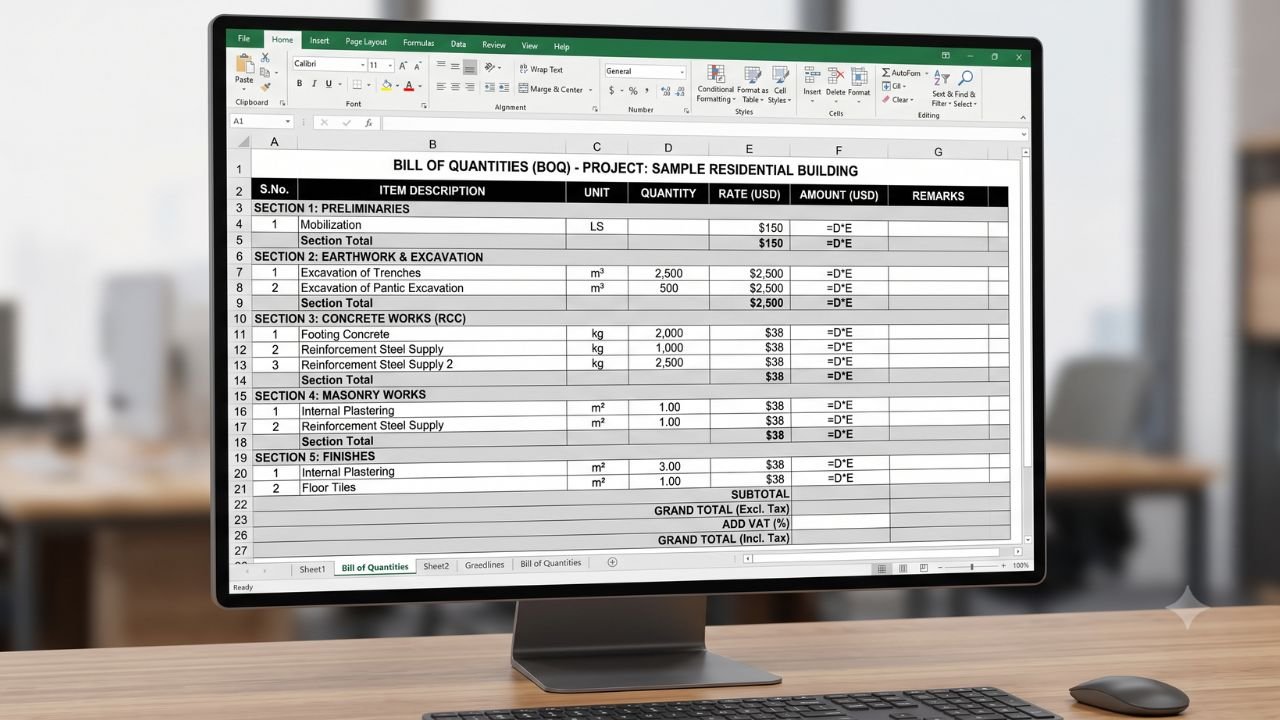Screen dimensions: 1280x720
Task: Click the Copy icon
Action: (265, 72)
